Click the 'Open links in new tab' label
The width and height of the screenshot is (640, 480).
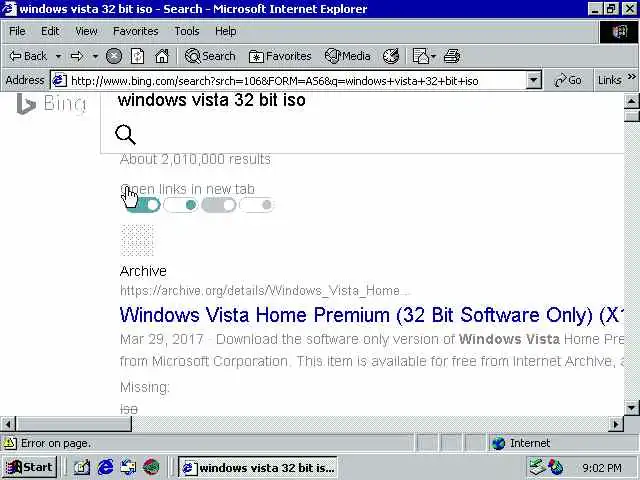click(187, 189)
